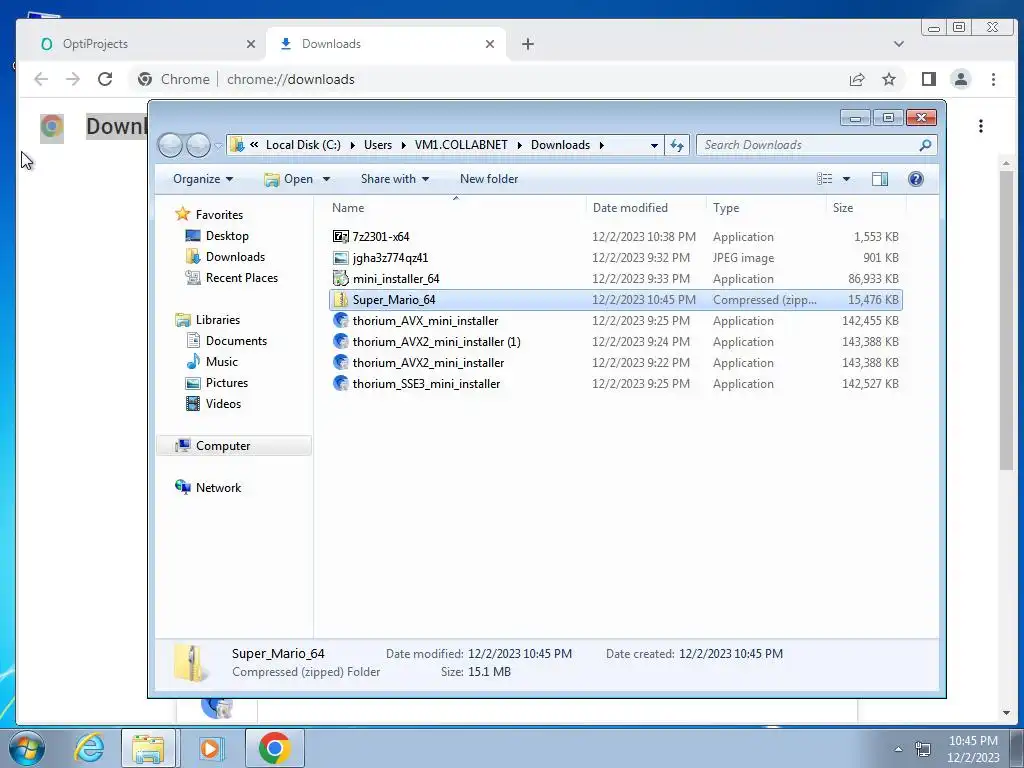This screenshot has height=768, width=1024.
Task: Toggle the preview pane button
Action: coord(880,179)
